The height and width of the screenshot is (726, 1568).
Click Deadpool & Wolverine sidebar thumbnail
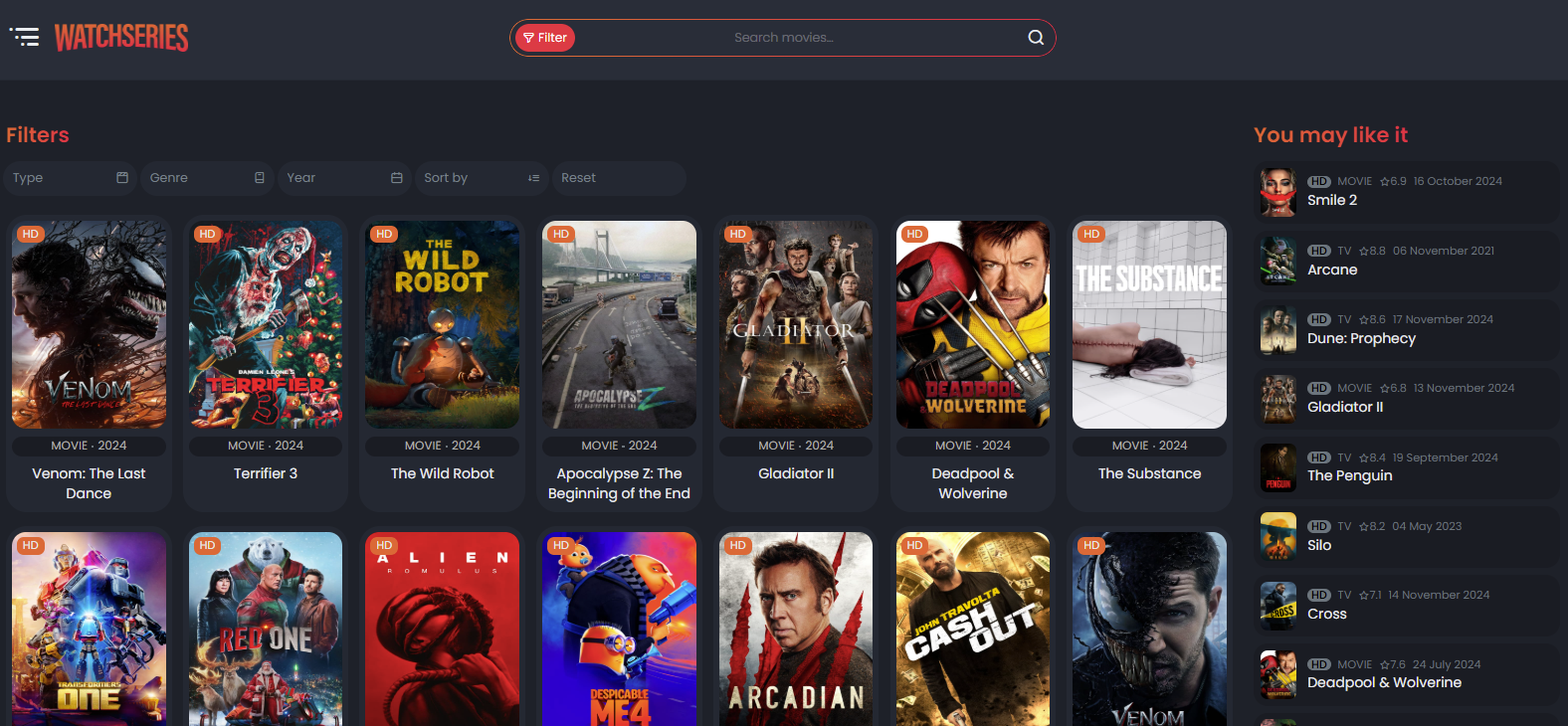tap(1278, 675)
